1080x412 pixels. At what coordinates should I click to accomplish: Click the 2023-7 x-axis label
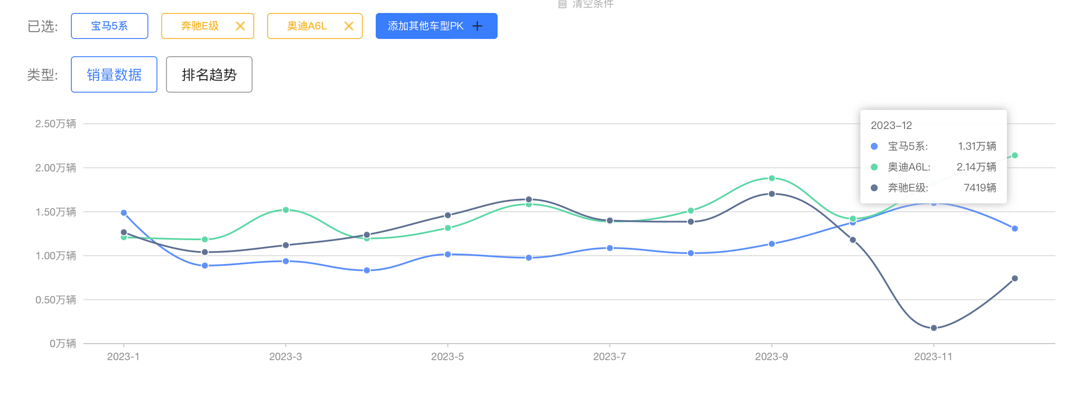(x=610, y=356)
